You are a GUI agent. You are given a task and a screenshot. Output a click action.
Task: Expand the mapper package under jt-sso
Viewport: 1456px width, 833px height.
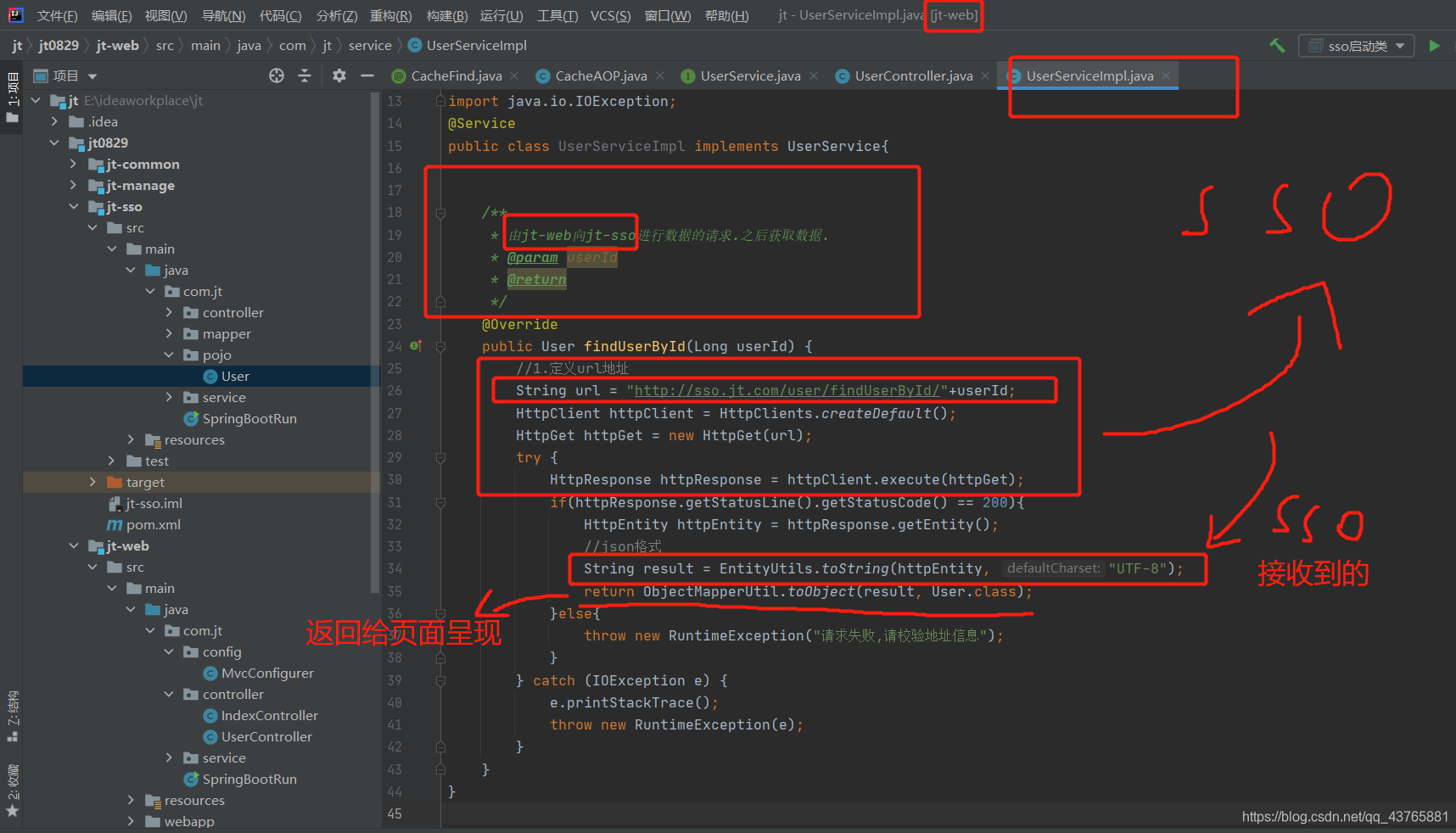[x=169, y=333]
